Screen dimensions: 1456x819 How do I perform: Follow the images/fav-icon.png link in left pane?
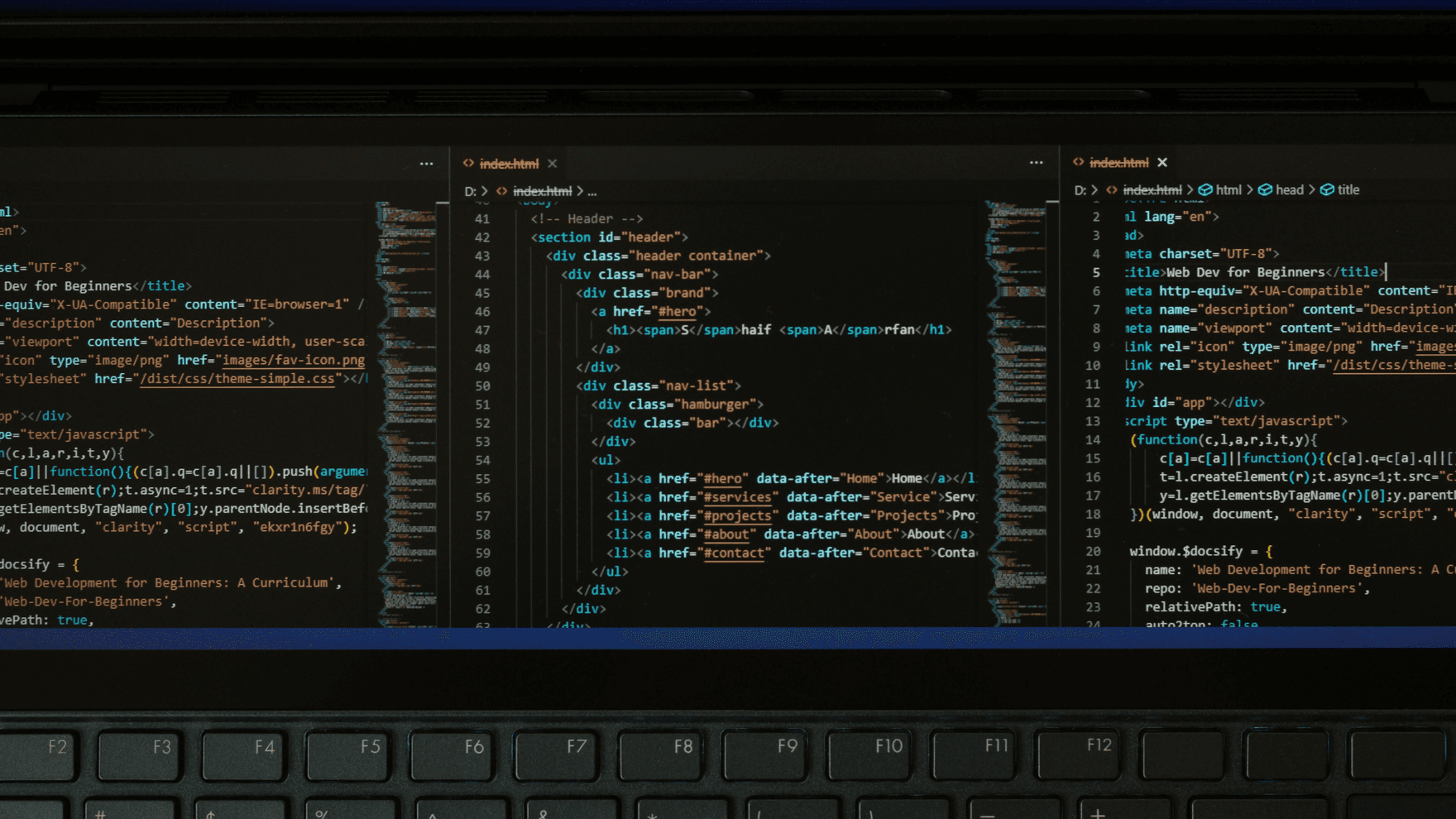294,360
